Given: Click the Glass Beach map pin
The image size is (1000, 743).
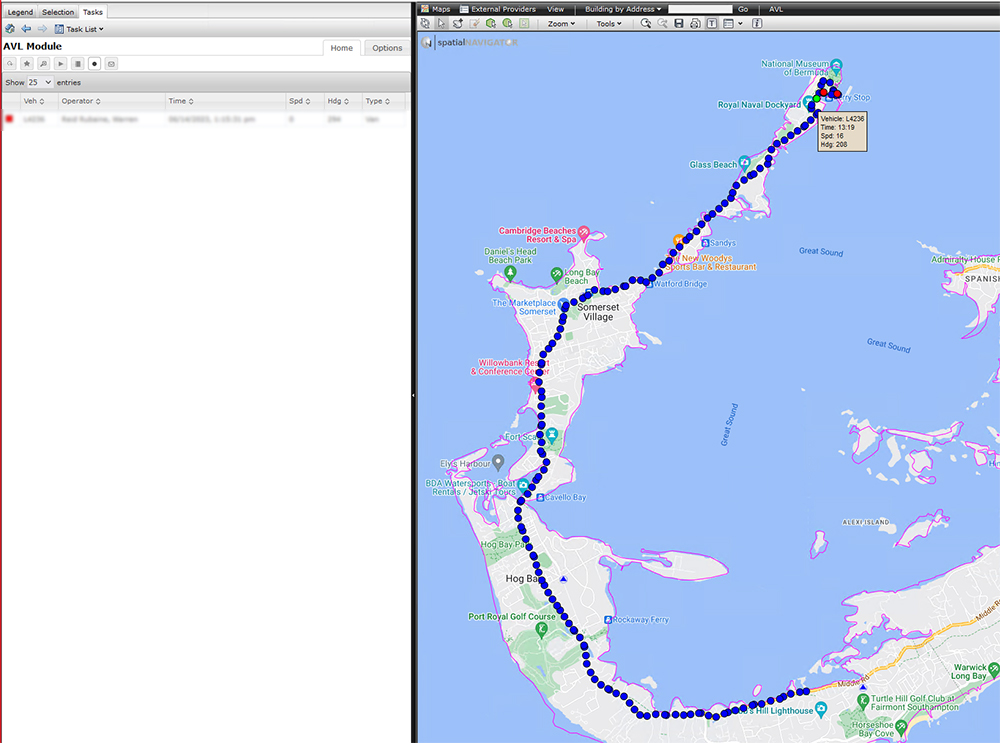Looking at the screenshot, I should 744,163.
